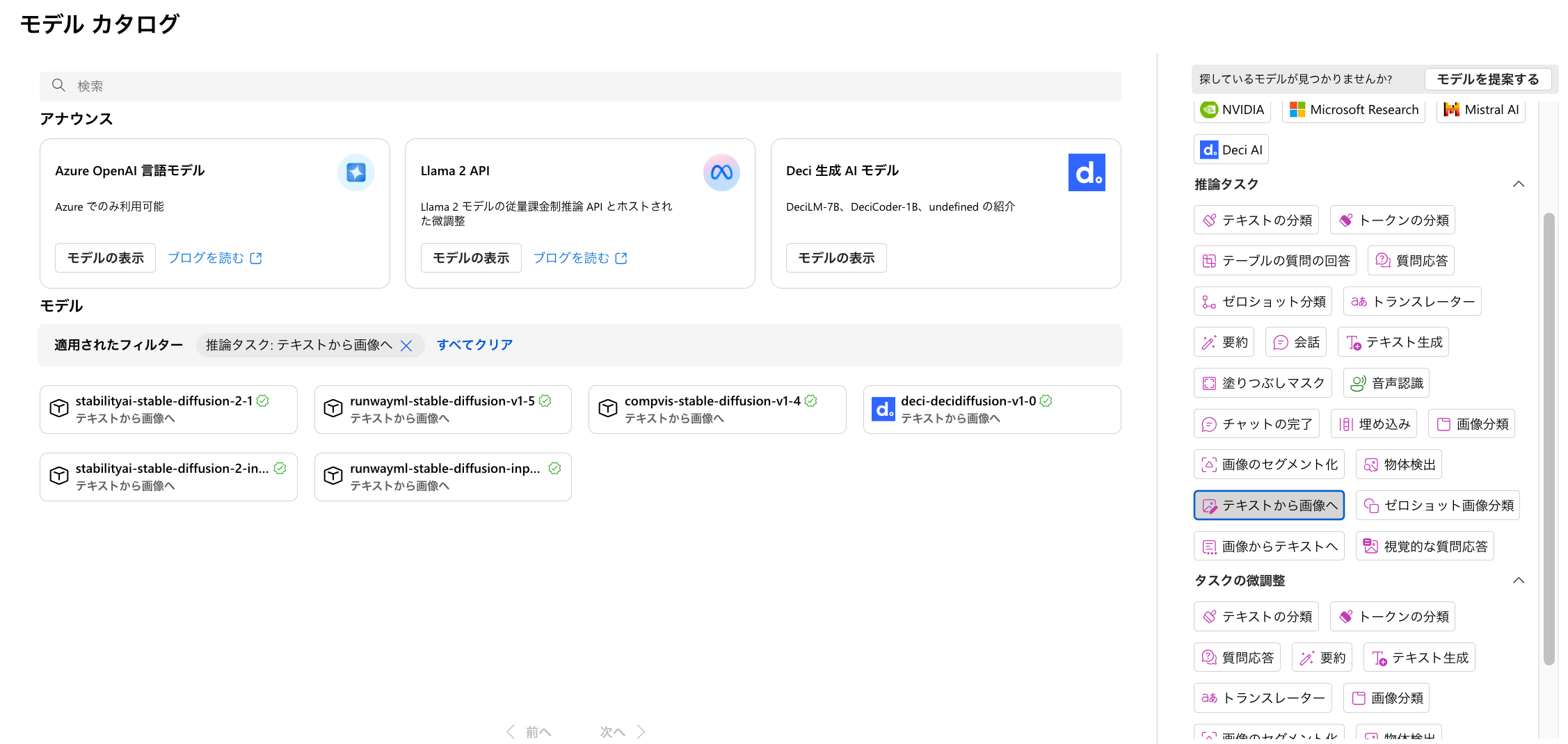The width and height of the screenshot is (1568, 744).
Task: Toggle テキストの分類 under 推論タスク
Action: pyautogui.click(x=1256, y=220)
